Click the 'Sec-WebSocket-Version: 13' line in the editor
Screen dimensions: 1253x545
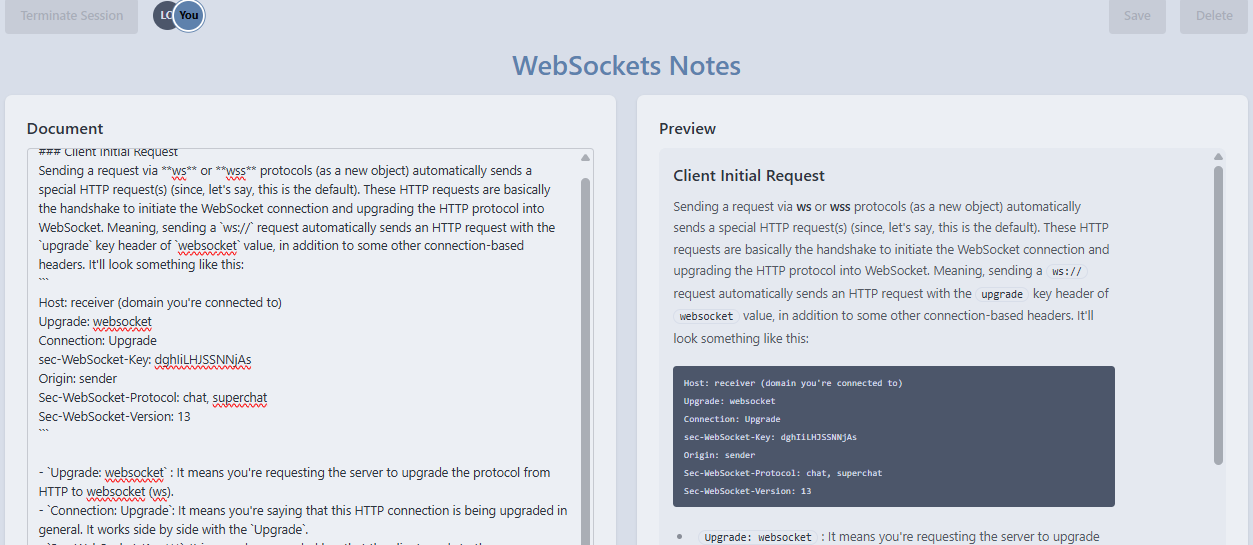[x=114, y=417]
